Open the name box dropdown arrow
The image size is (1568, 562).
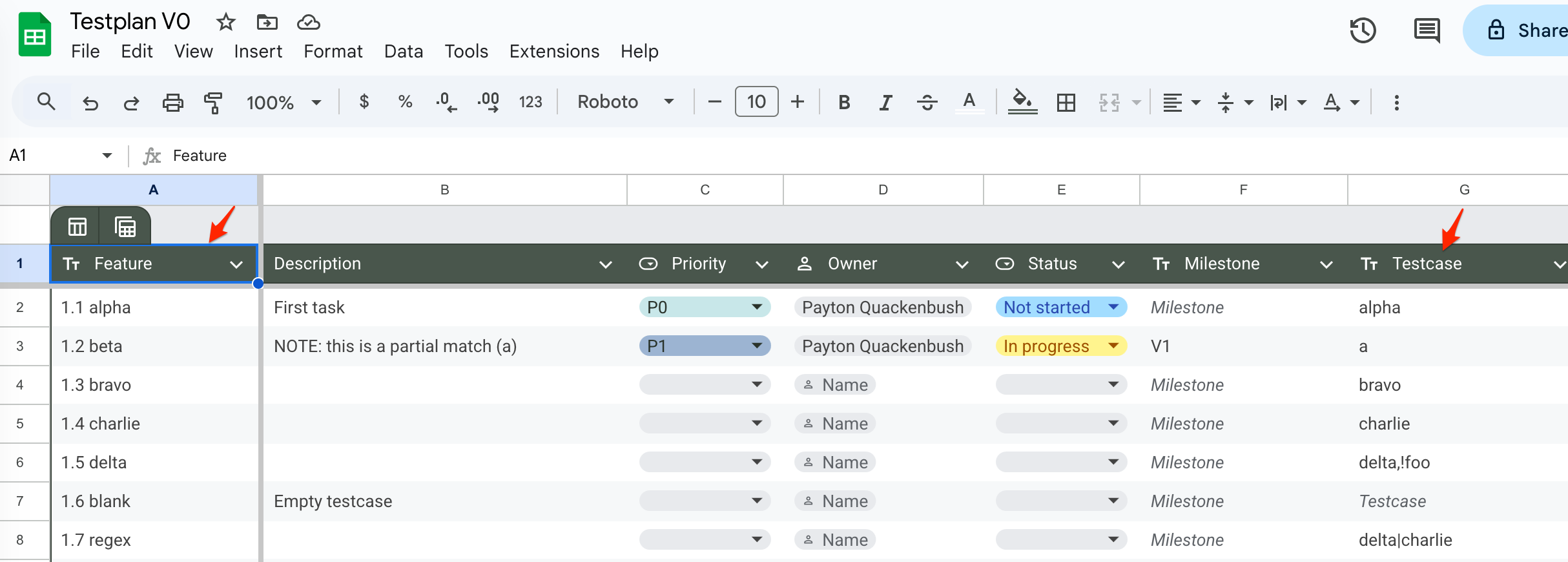point(107,156)
